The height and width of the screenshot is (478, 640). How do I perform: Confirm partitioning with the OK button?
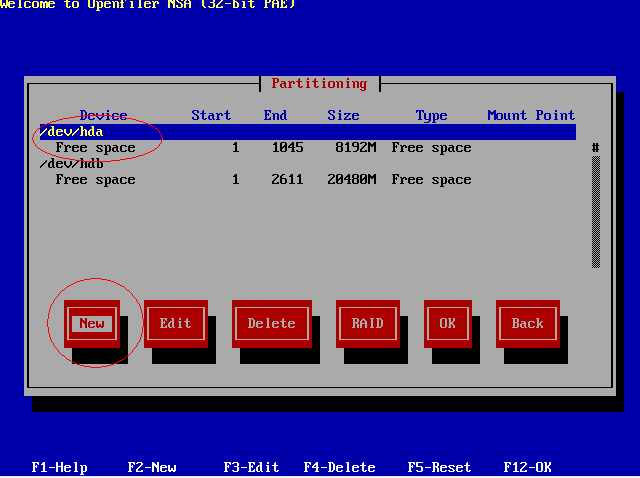point(448,323)
